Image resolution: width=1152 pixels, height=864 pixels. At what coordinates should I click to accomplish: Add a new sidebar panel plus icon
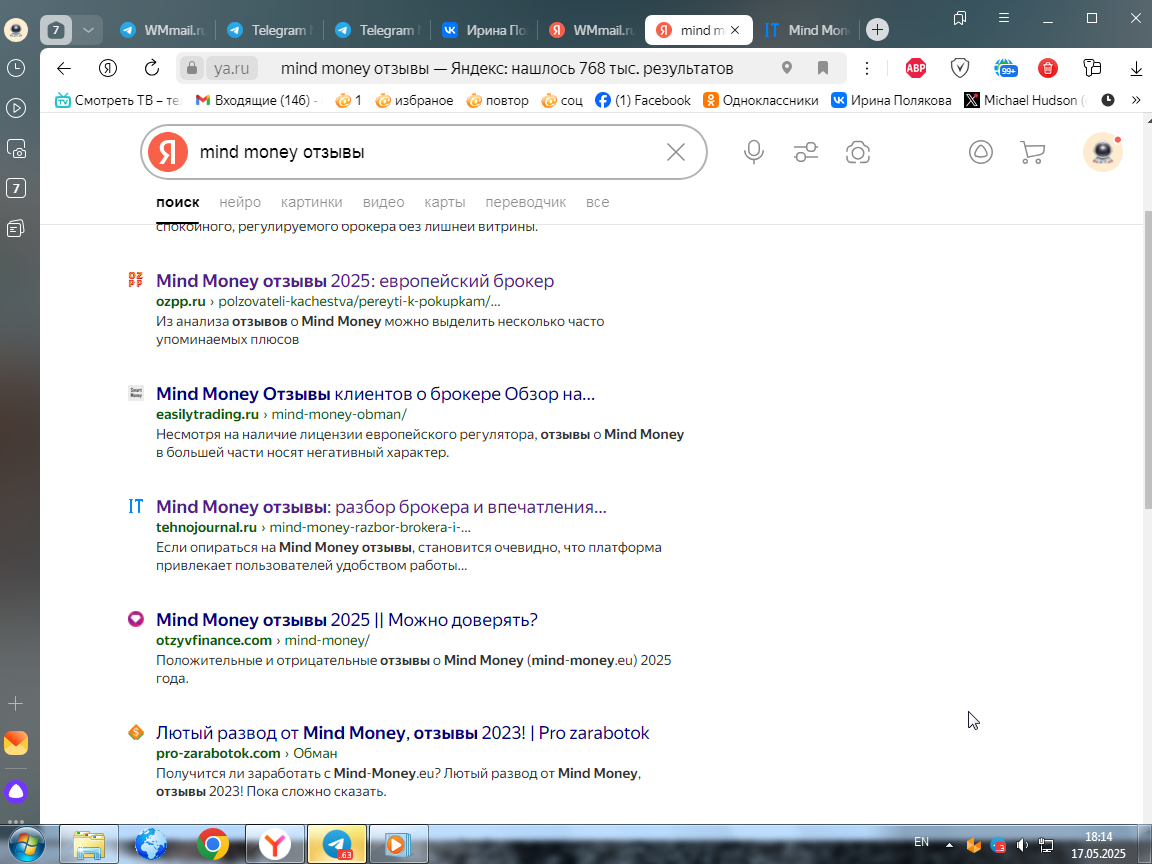15,703
